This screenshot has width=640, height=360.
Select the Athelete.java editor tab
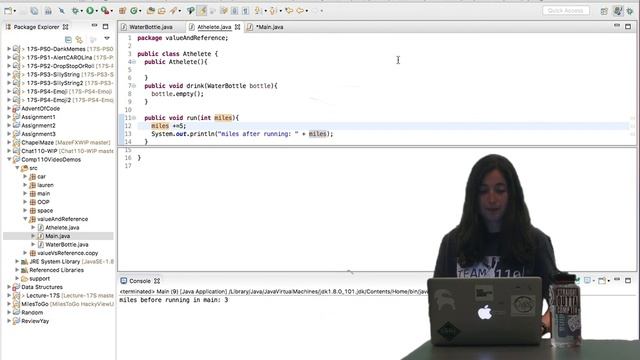tap(214, 27)
